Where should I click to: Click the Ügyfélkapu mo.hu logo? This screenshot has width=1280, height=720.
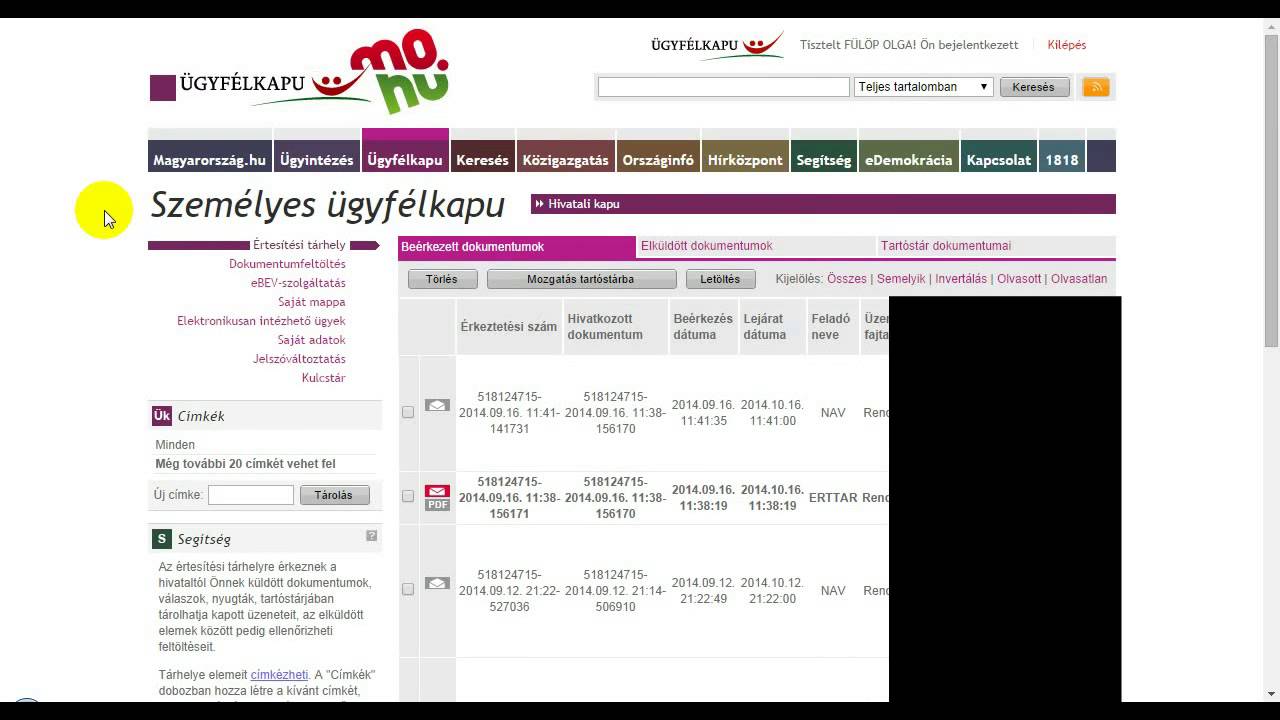tap(300, 74)
